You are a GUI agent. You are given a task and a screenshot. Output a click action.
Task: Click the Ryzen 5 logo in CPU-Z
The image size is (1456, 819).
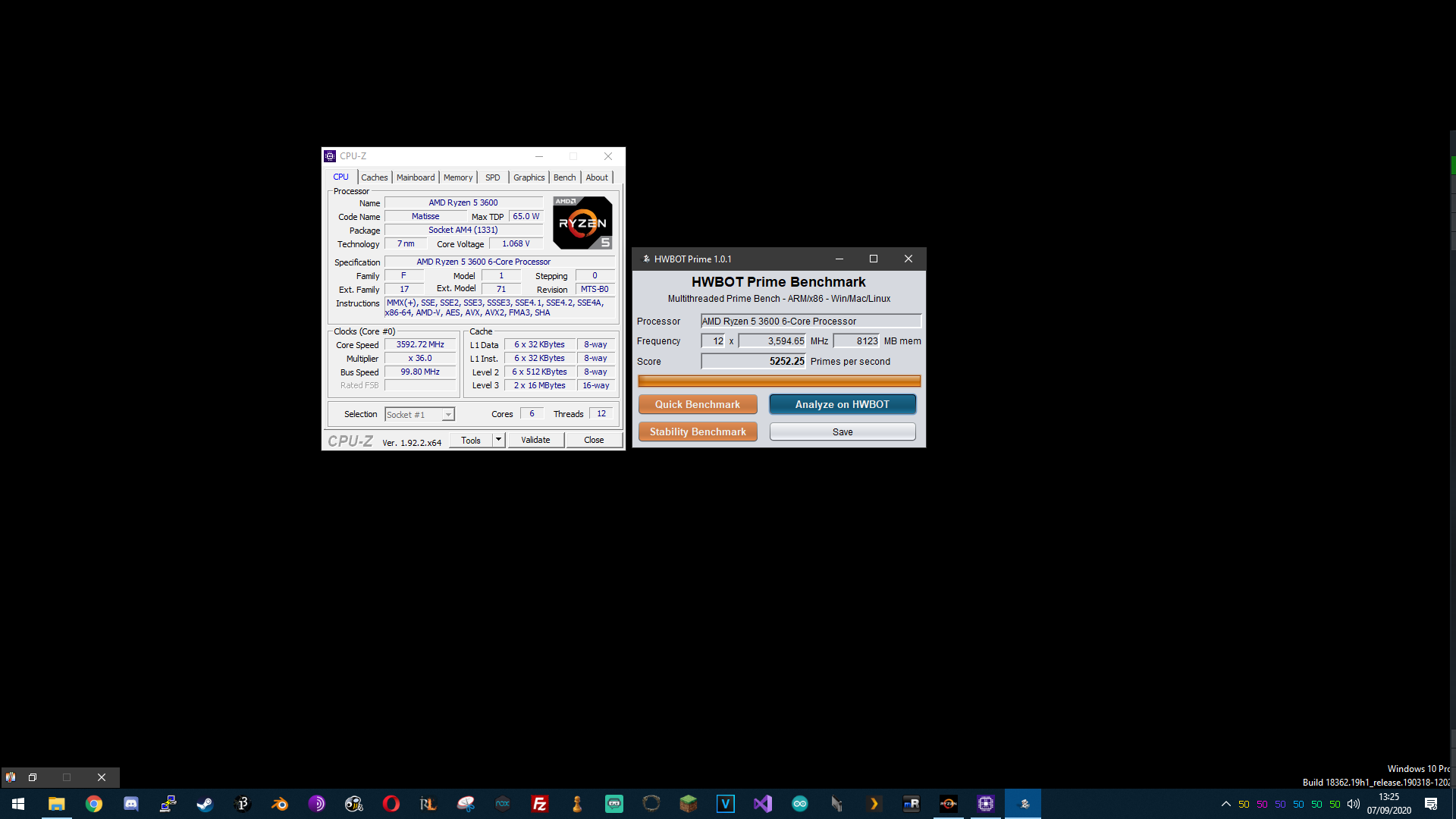pos(582,223)
